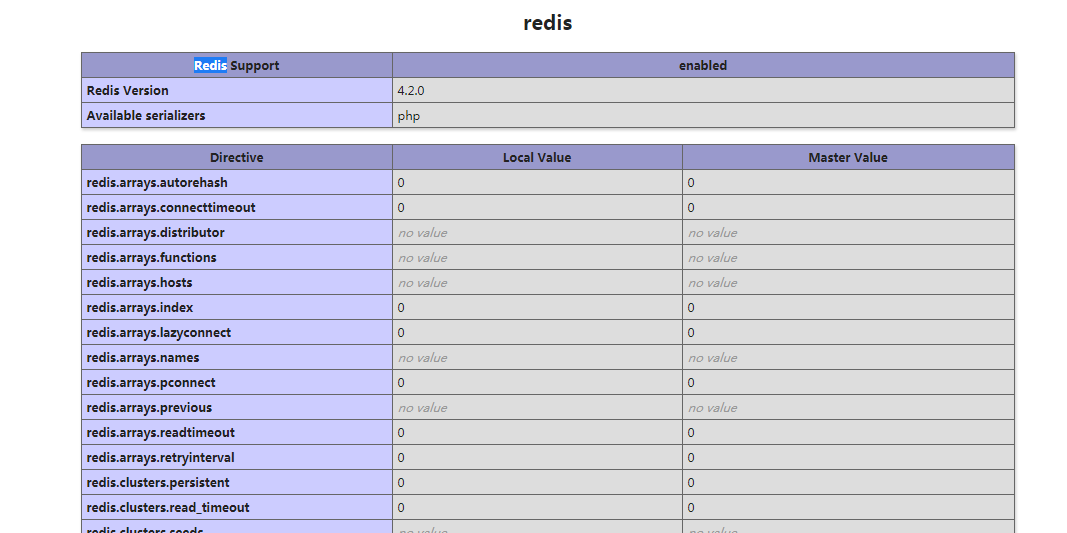Click master value of redis.clusters.read_timeout

[691, 508]
